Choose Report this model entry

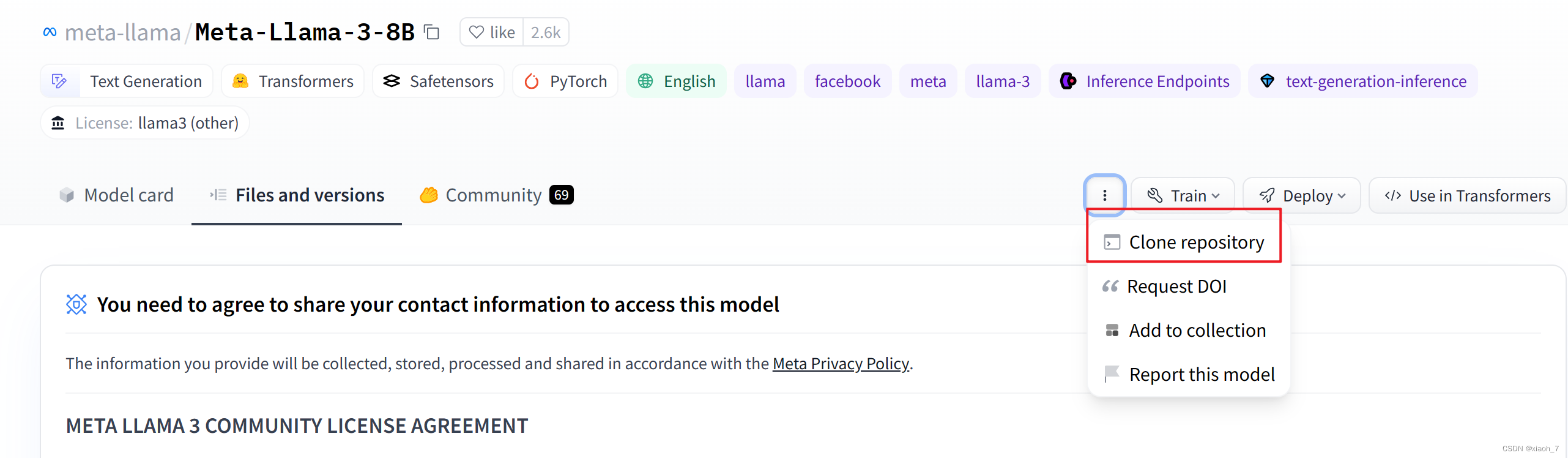tap(1189, 374)
